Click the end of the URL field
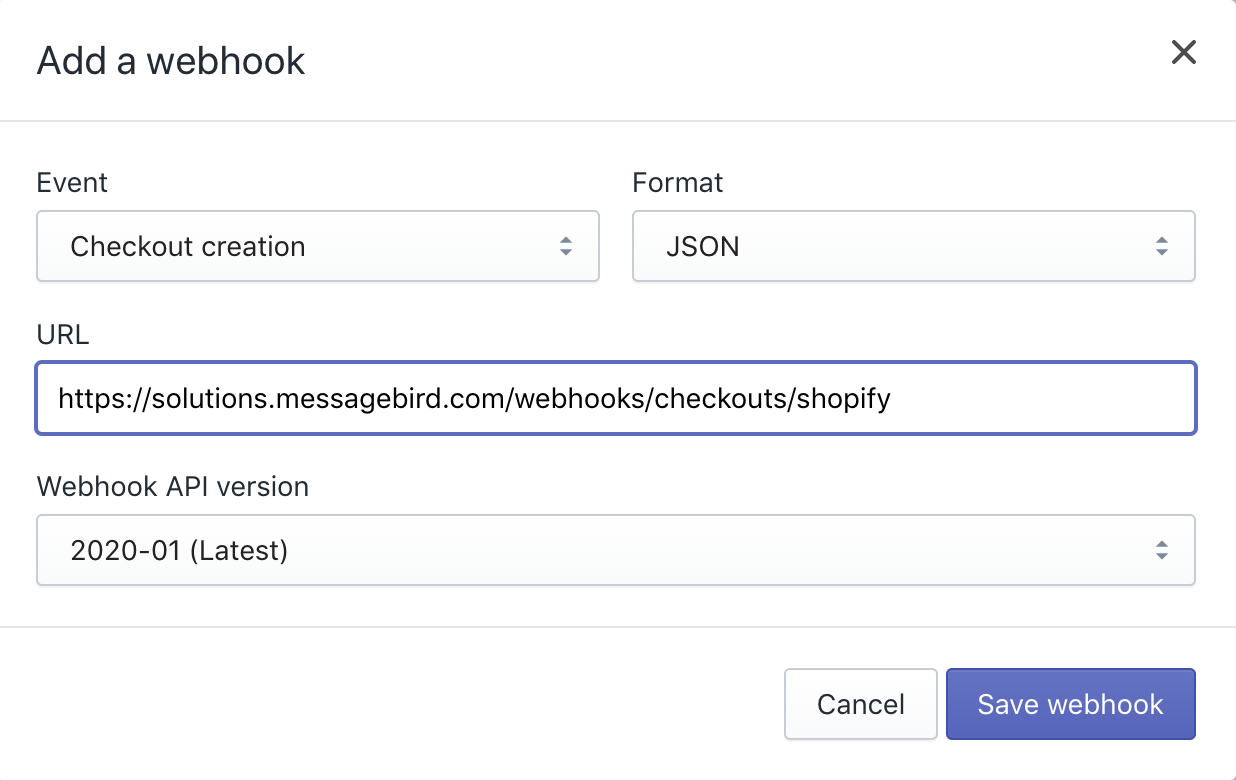This screenshot has height=780, width=1236. pyautogui.click(x=1040, y=399)
